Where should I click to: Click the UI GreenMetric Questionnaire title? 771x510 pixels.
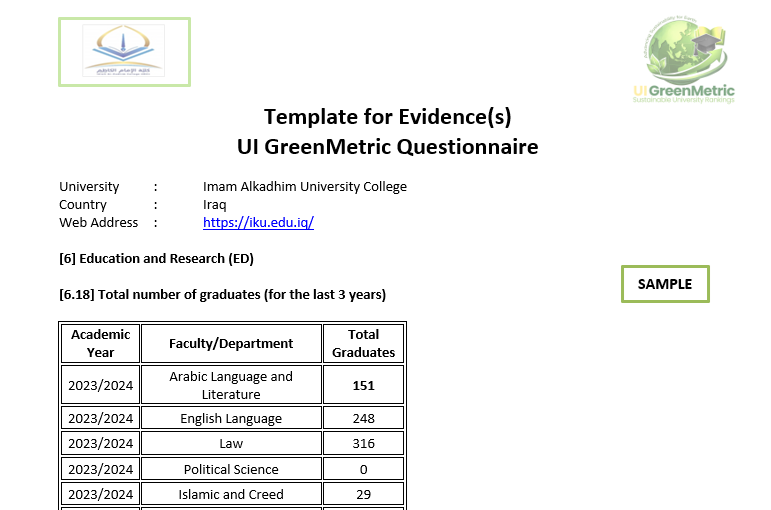pyautogui.click(x=387, y=147)
